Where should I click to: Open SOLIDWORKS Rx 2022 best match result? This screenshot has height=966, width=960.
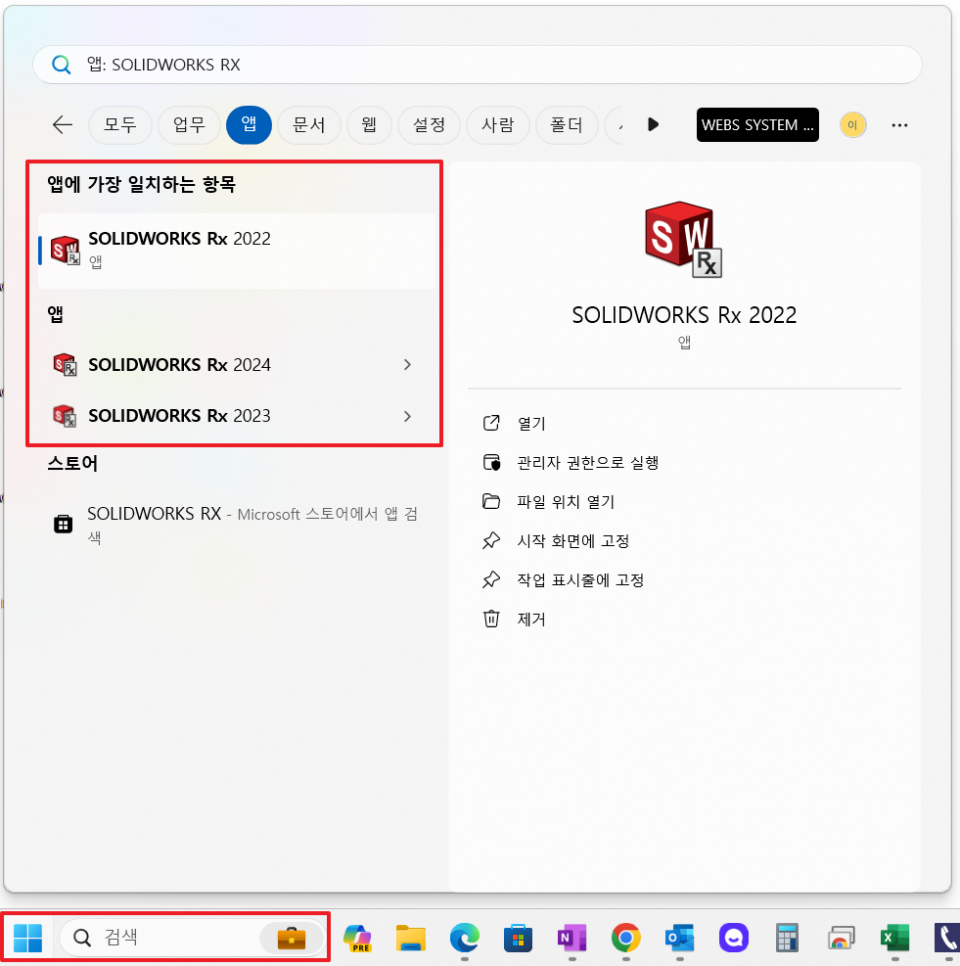[x=237, y=251]
